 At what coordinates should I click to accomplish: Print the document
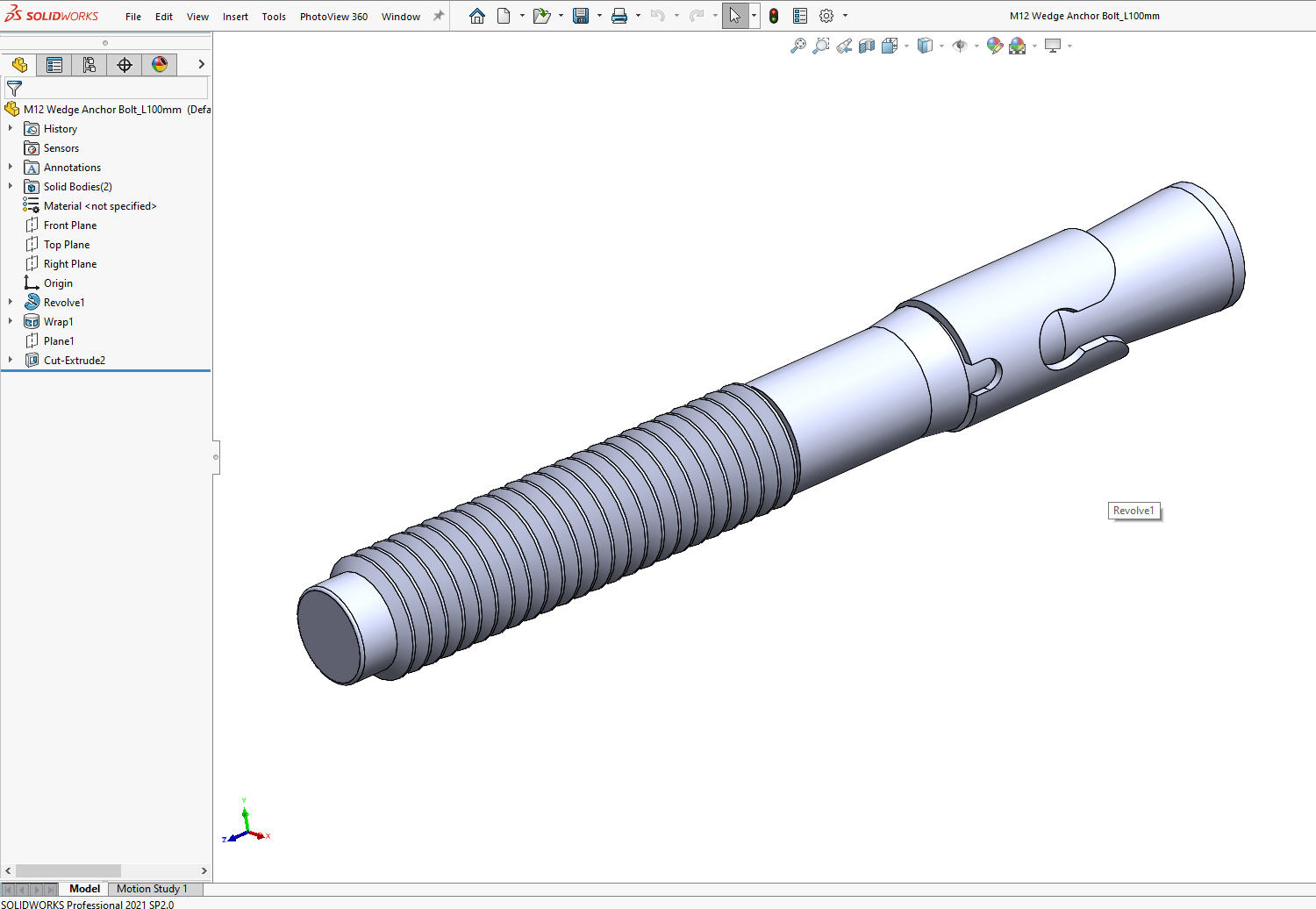tap(619, 16)
